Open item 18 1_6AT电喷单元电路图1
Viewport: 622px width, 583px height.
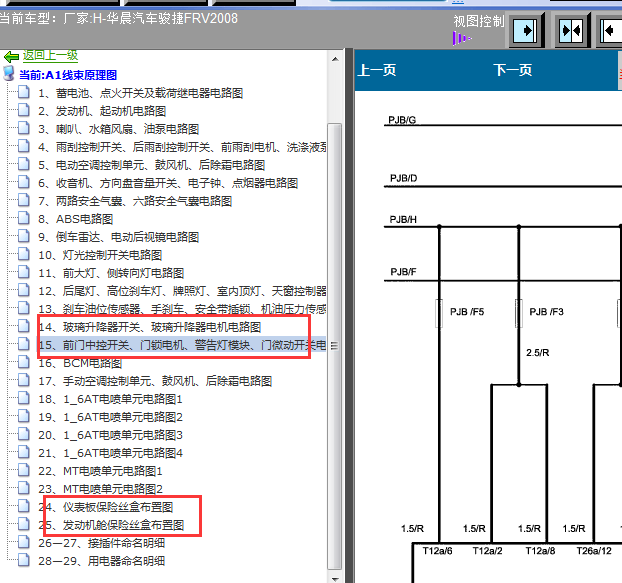[x=110, y=399]
